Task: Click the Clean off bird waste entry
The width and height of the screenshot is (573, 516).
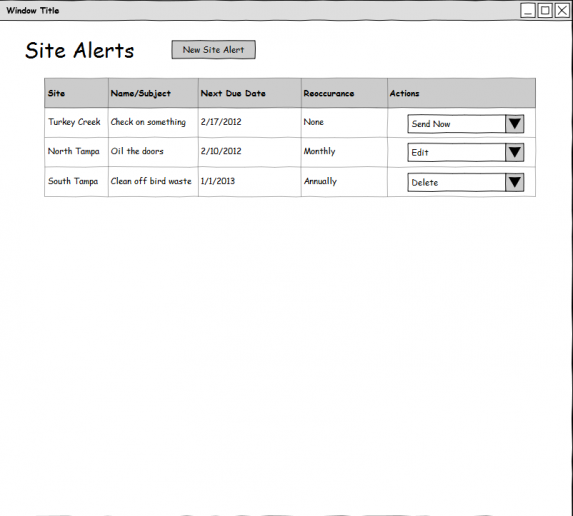Action: [151, 181]
